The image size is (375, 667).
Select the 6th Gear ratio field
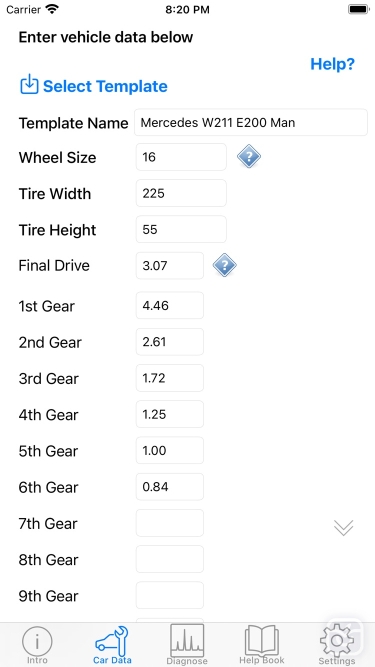tap(170, 487)
